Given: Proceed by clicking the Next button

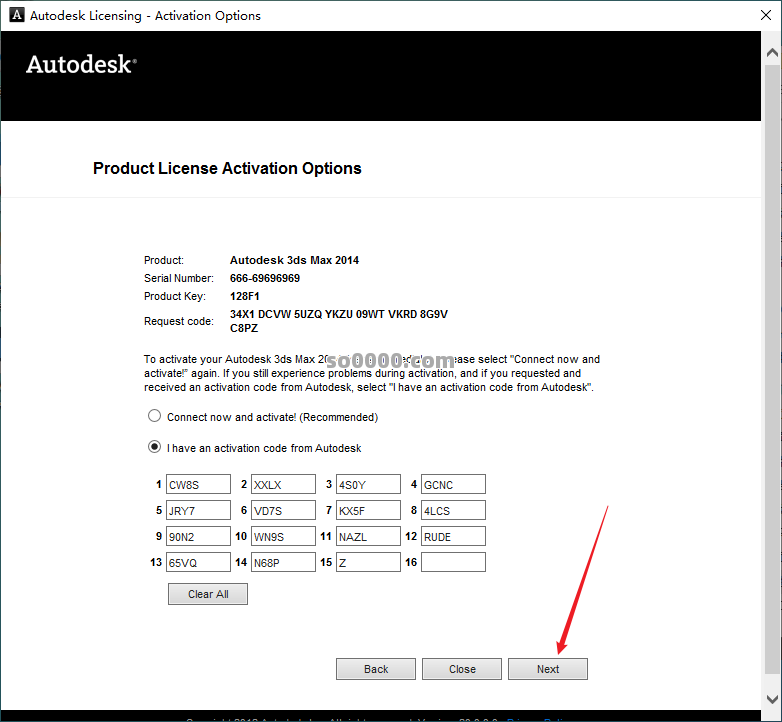Looking at the screenshot, I should [548, 669].
